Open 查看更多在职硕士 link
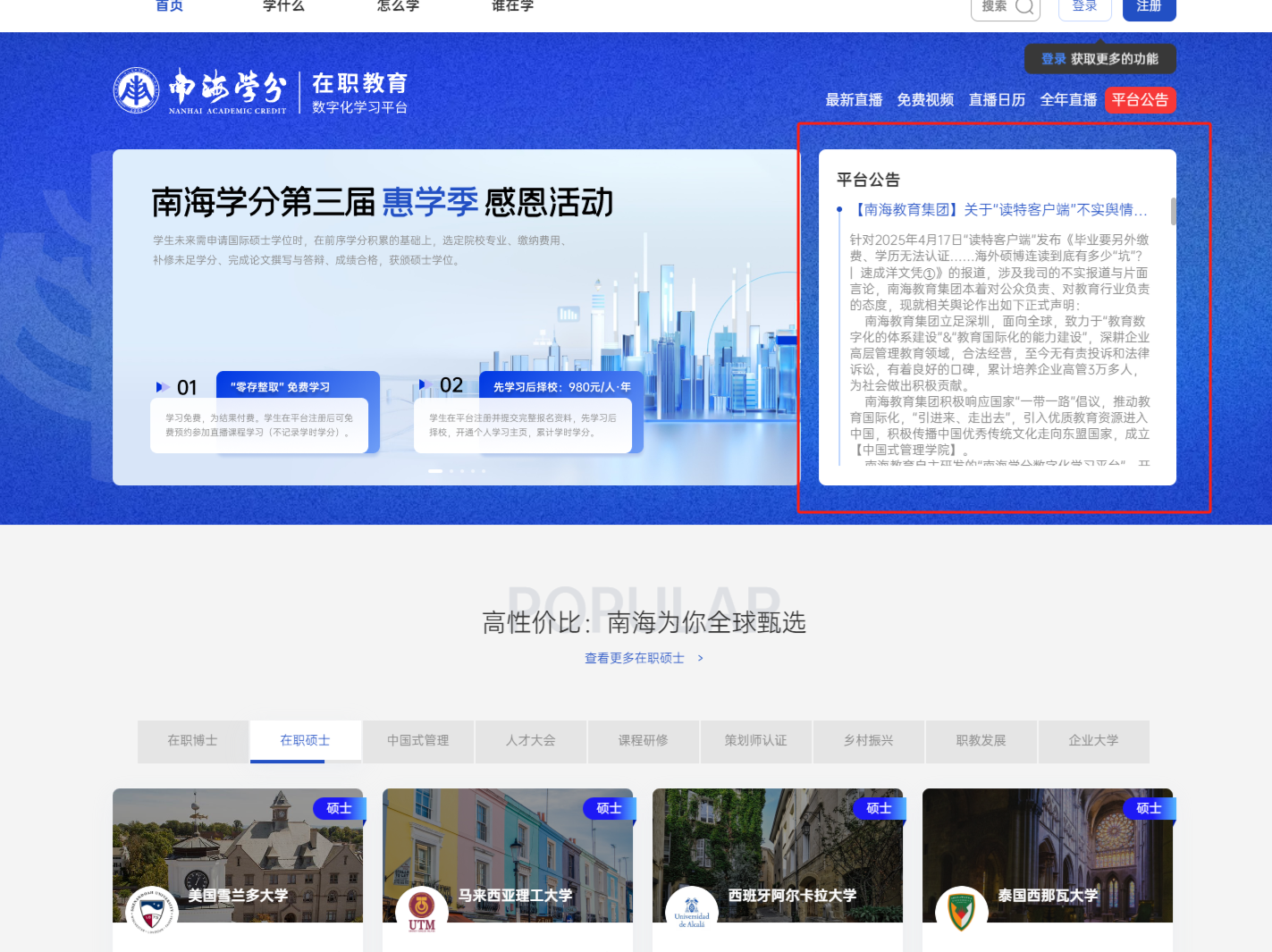This screenshot has width=1272, height=952. click(x=635, y=658)
